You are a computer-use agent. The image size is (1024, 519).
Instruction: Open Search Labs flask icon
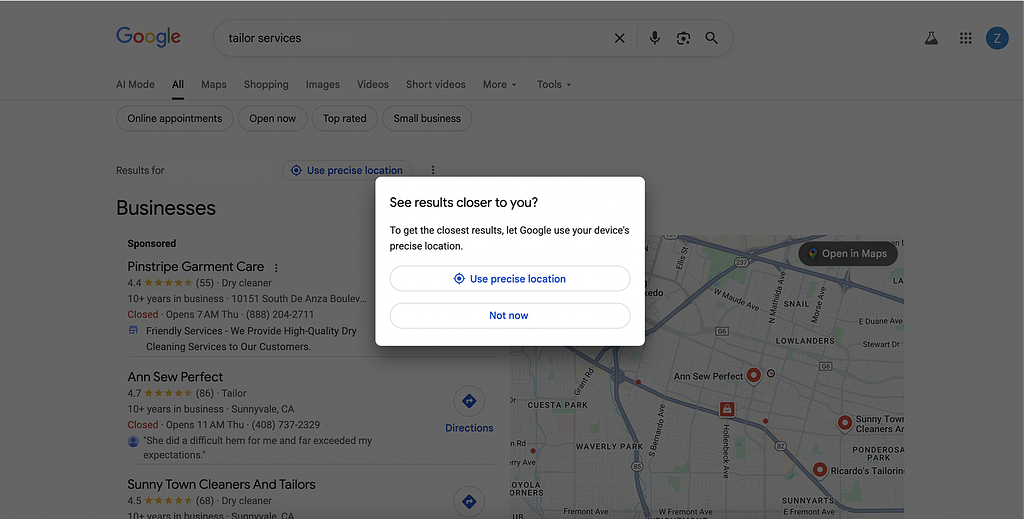click(x=931, y=39)
